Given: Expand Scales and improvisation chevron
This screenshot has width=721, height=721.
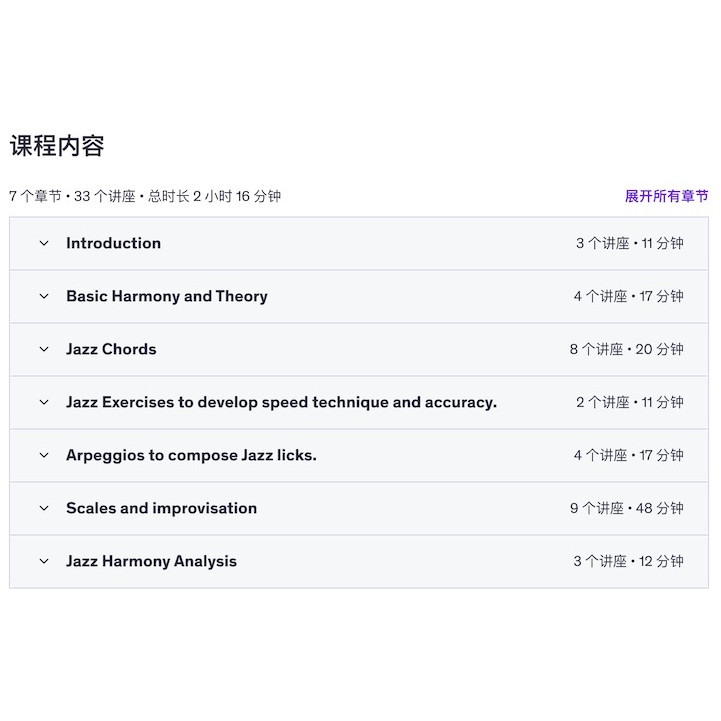Looking at the screenshot, I should click(44, 508).
